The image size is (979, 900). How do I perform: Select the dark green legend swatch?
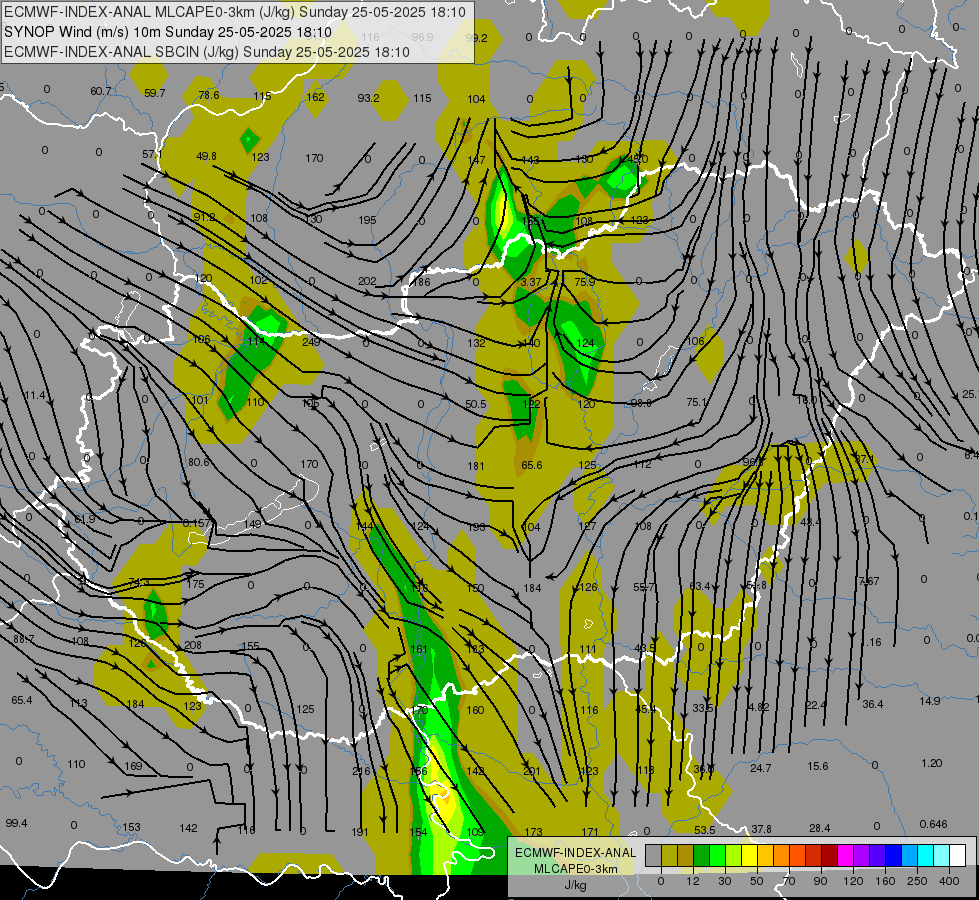click(x=701, y=855)
